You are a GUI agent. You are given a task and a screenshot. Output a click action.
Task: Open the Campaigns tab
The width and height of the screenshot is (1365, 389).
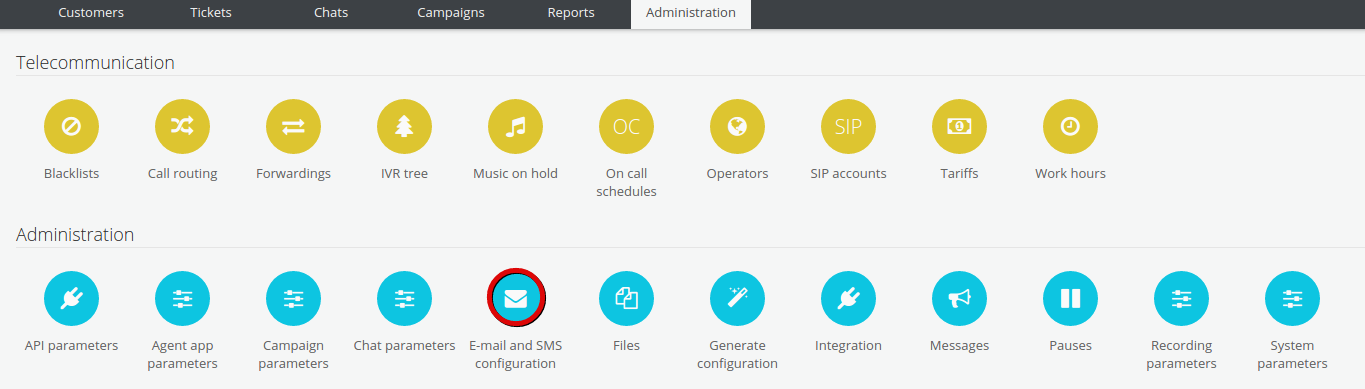(451, 13)
